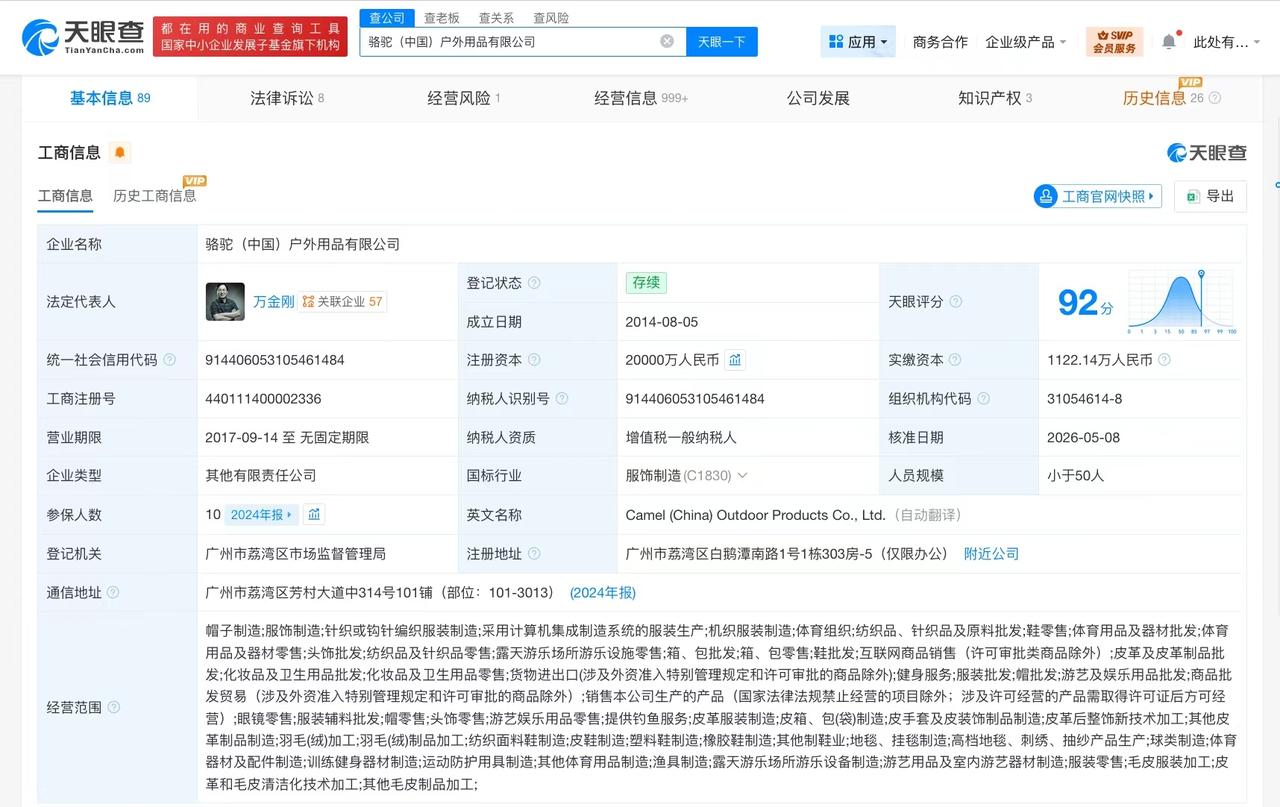Click the help icon beside 天眼评分
The height and width of the screenshot is (807, 1280).
coord(956,302)
